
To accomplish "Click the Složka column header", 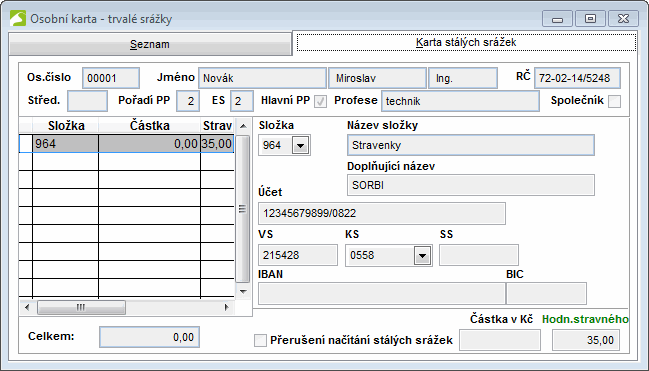I will point(65,125).
